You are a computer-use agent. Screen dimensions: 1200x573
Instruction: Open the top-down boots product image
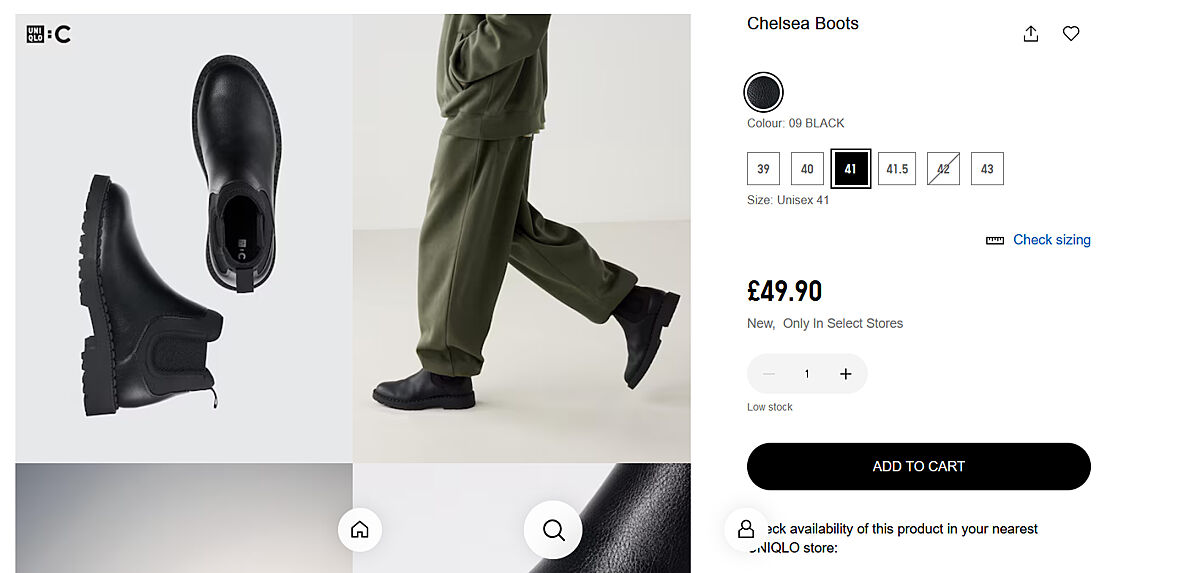point(184,238)
